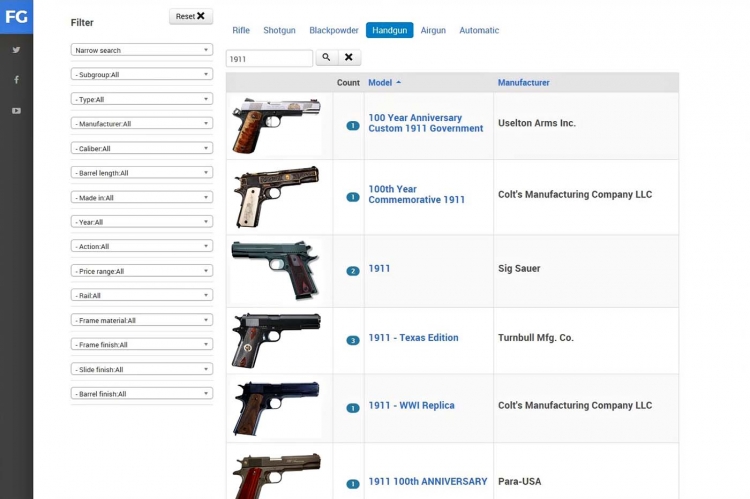Open the Sig Sauer 1911 model link
The image size is (750, 499).
379,268
